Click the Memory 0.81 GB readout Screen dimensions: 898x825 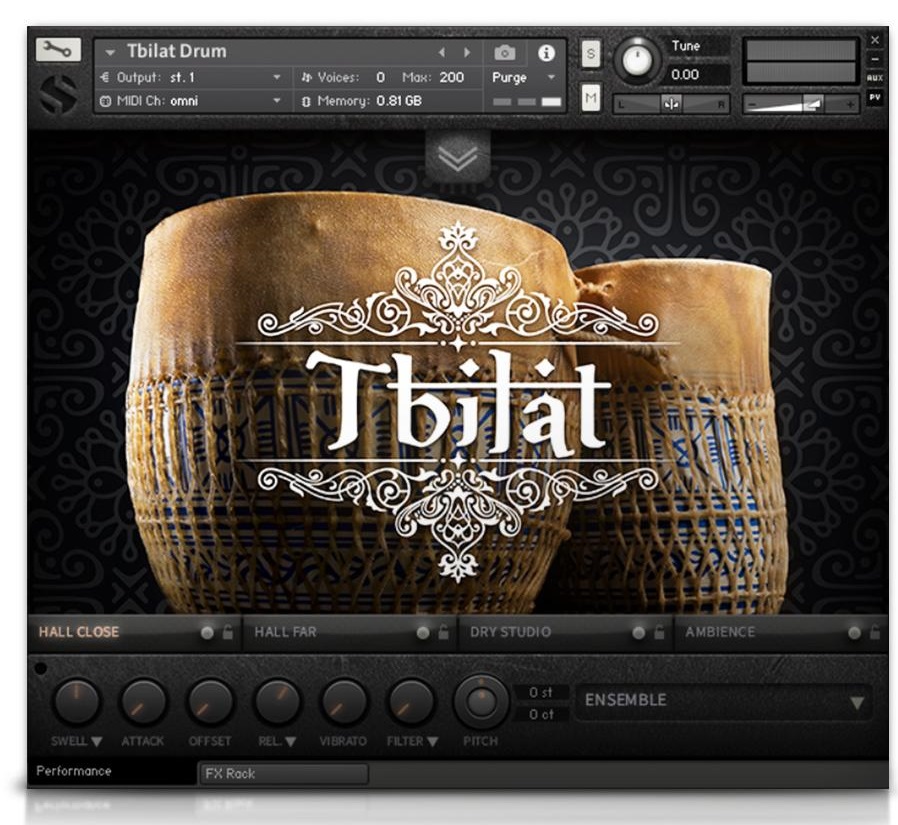[399, 101]
